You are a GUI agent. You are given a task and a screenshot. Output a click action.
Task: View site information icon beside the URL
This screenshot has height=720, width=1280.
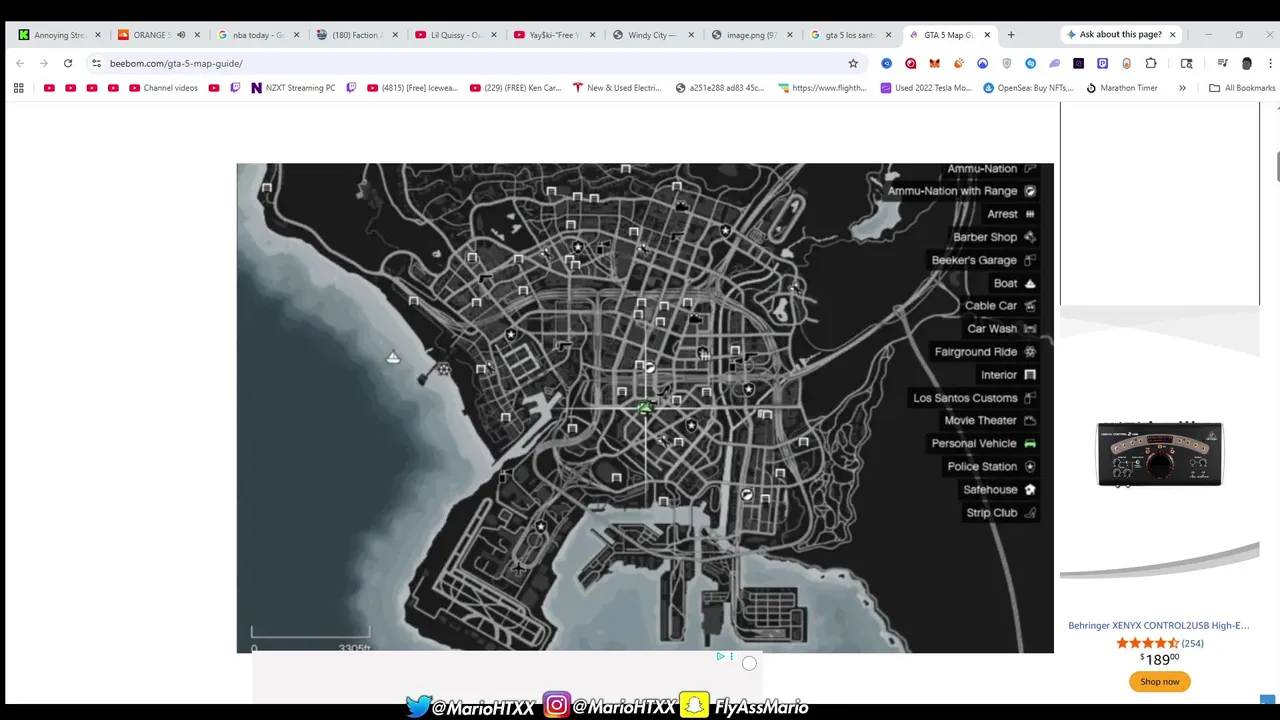pyautogui.click(x=96, y=63)
